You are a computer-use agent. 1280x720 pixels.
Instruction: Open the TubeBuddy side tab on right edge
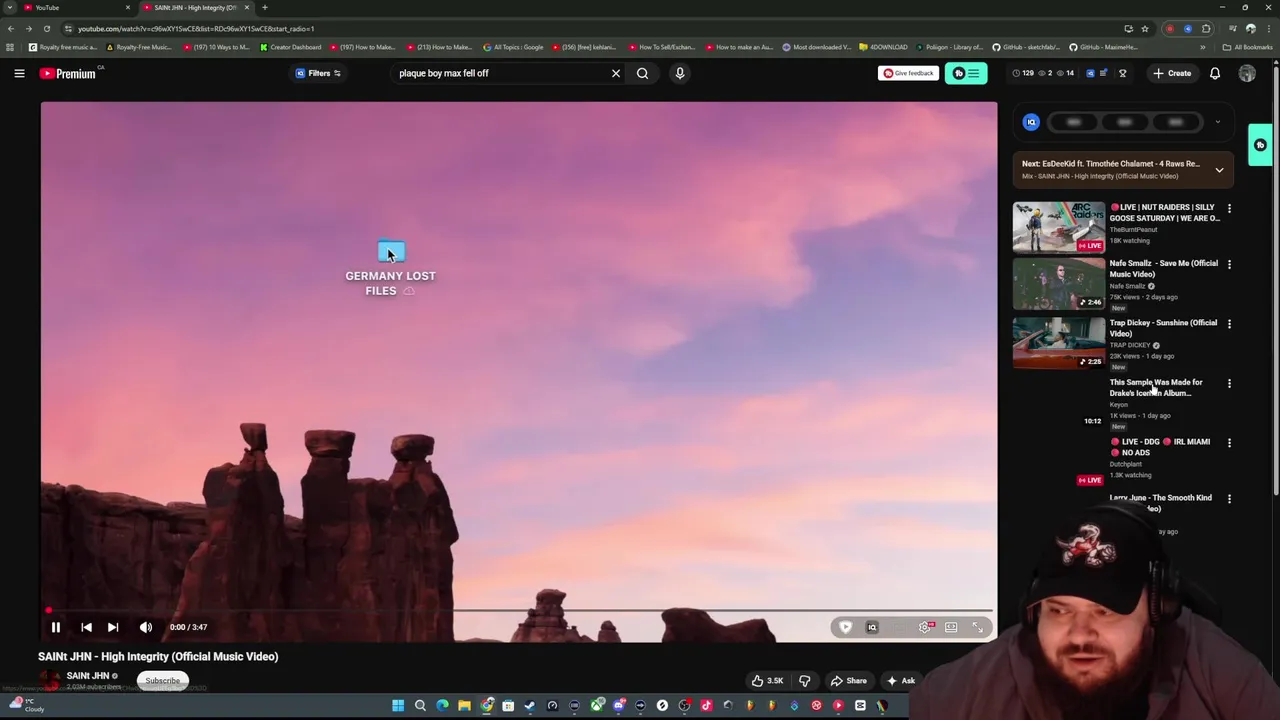[x=1260, y=145]
